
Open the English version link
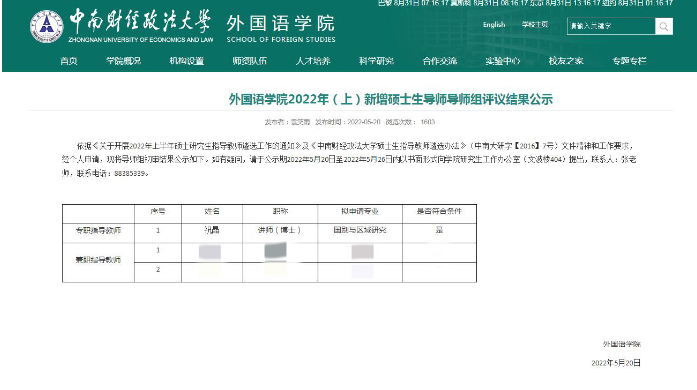[x=494, y=25]
